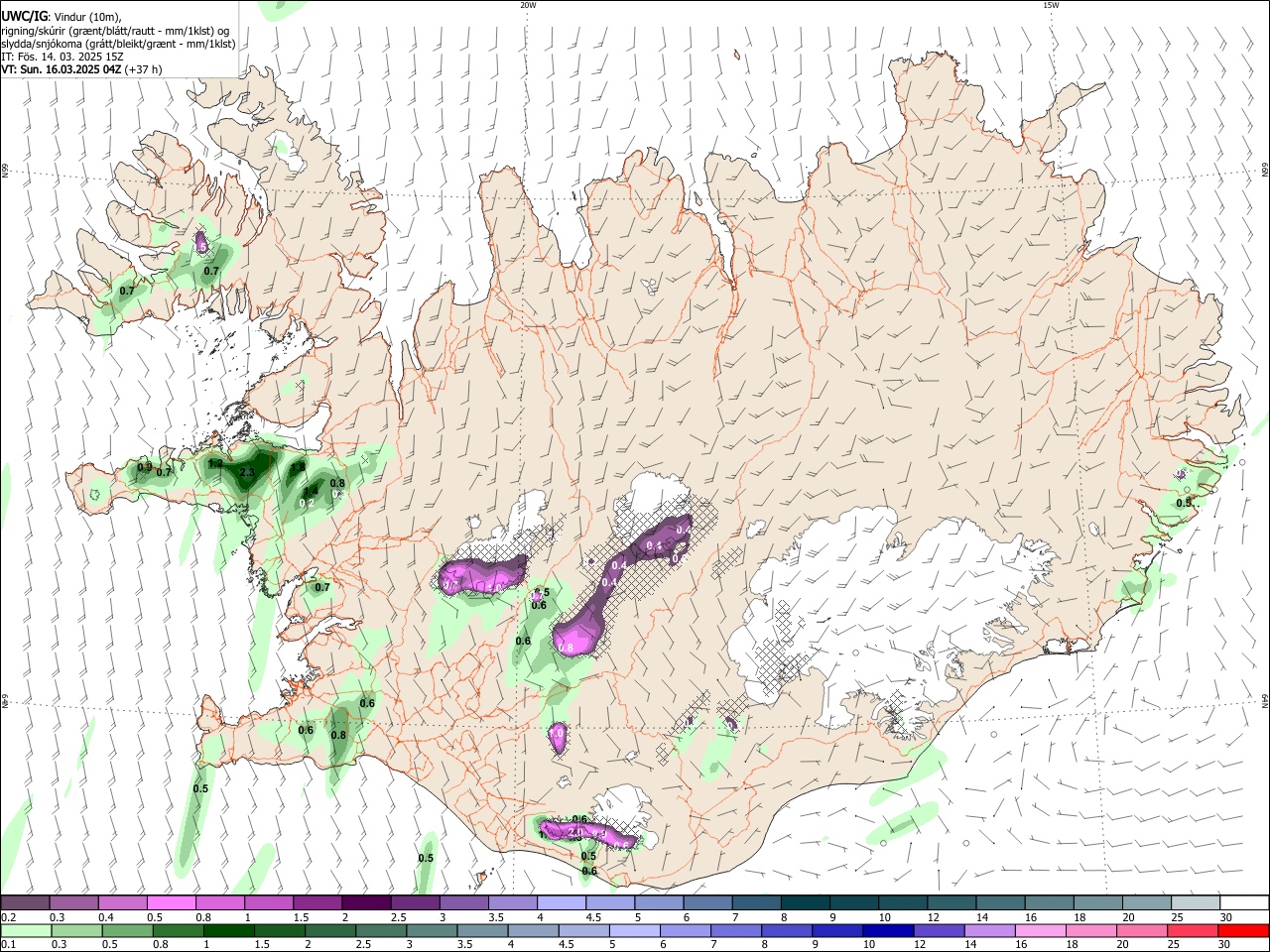Click the '2.3' precipitation value on the map

click(x=247, y=473)
